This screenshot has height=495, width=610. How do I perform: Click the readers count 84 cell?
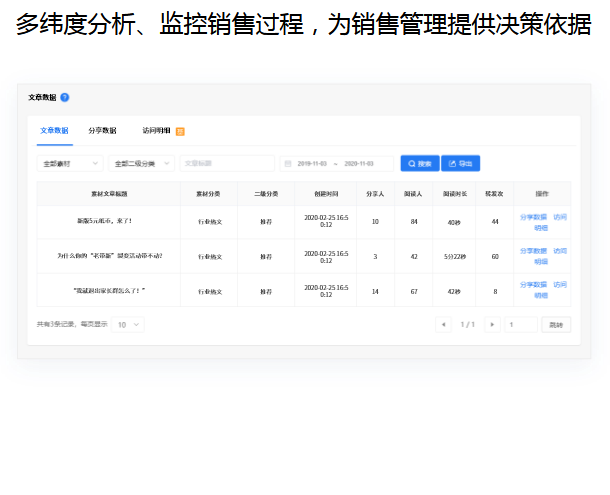click(414, 222)
